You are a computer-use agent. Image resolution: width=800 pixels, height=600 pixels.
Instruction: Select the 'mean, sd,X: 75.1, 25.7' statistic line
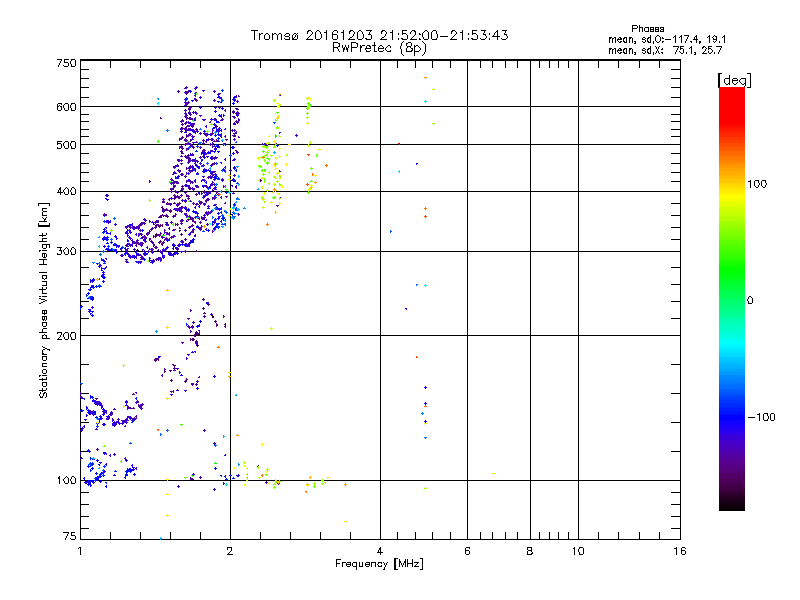[665, 50]
